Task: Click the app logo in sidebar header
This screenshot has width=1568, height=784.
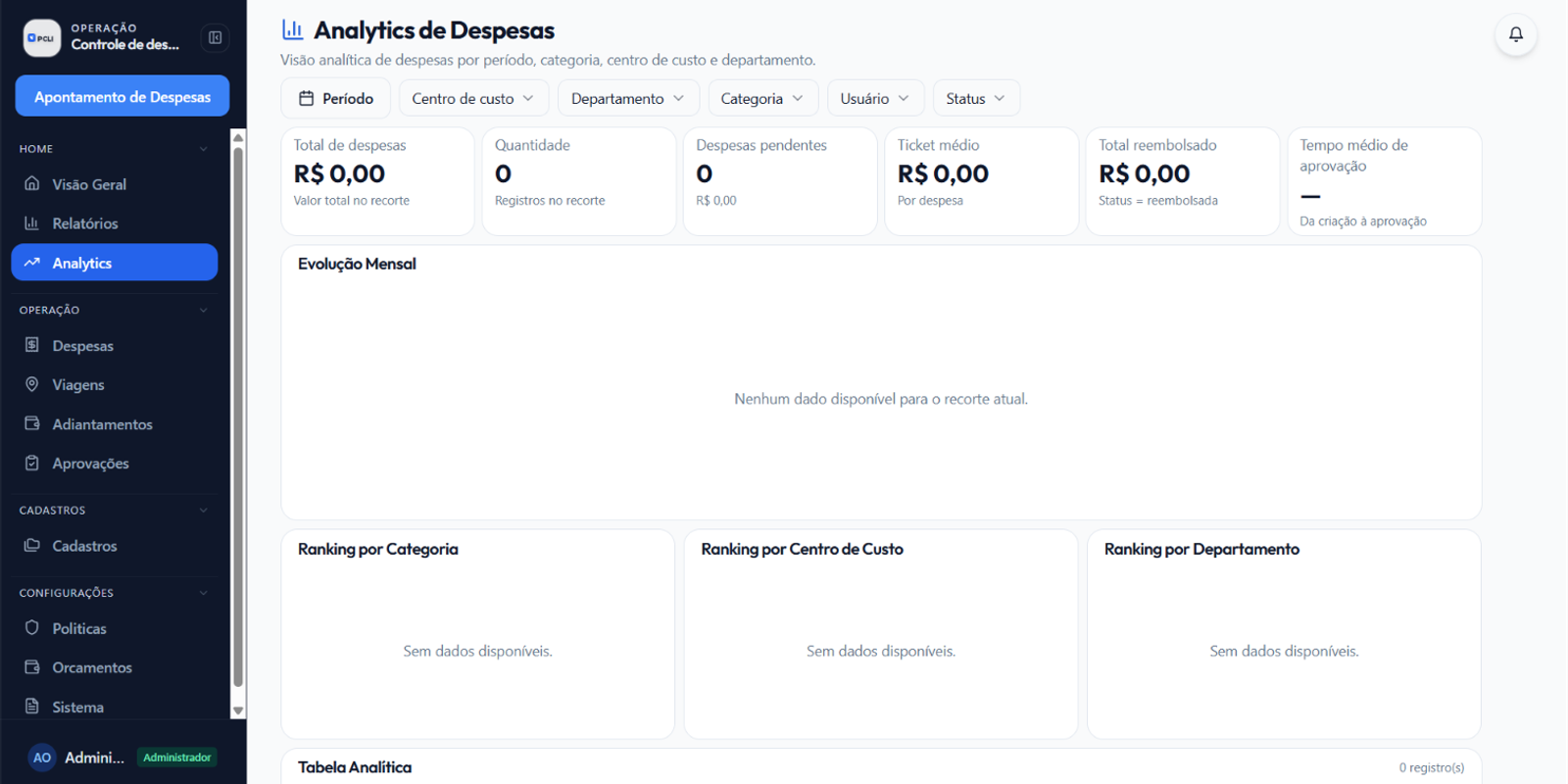Action: point(41,37)
